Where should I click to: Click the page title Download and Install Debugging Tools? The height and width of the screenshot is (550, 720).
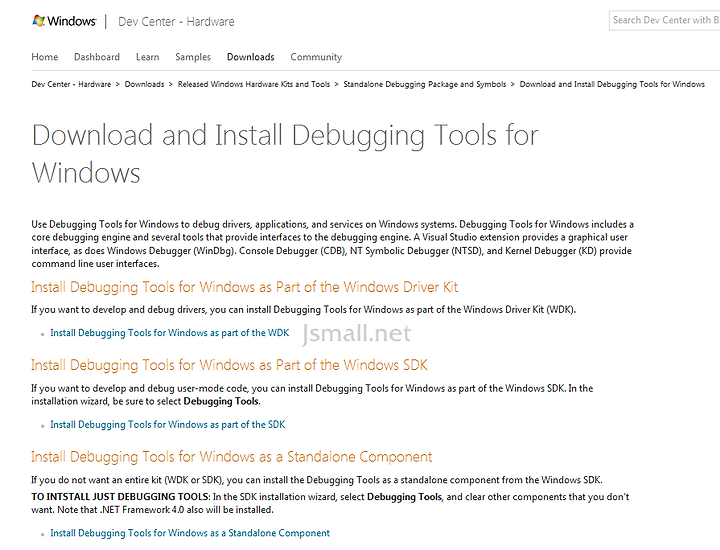point(285,154)
